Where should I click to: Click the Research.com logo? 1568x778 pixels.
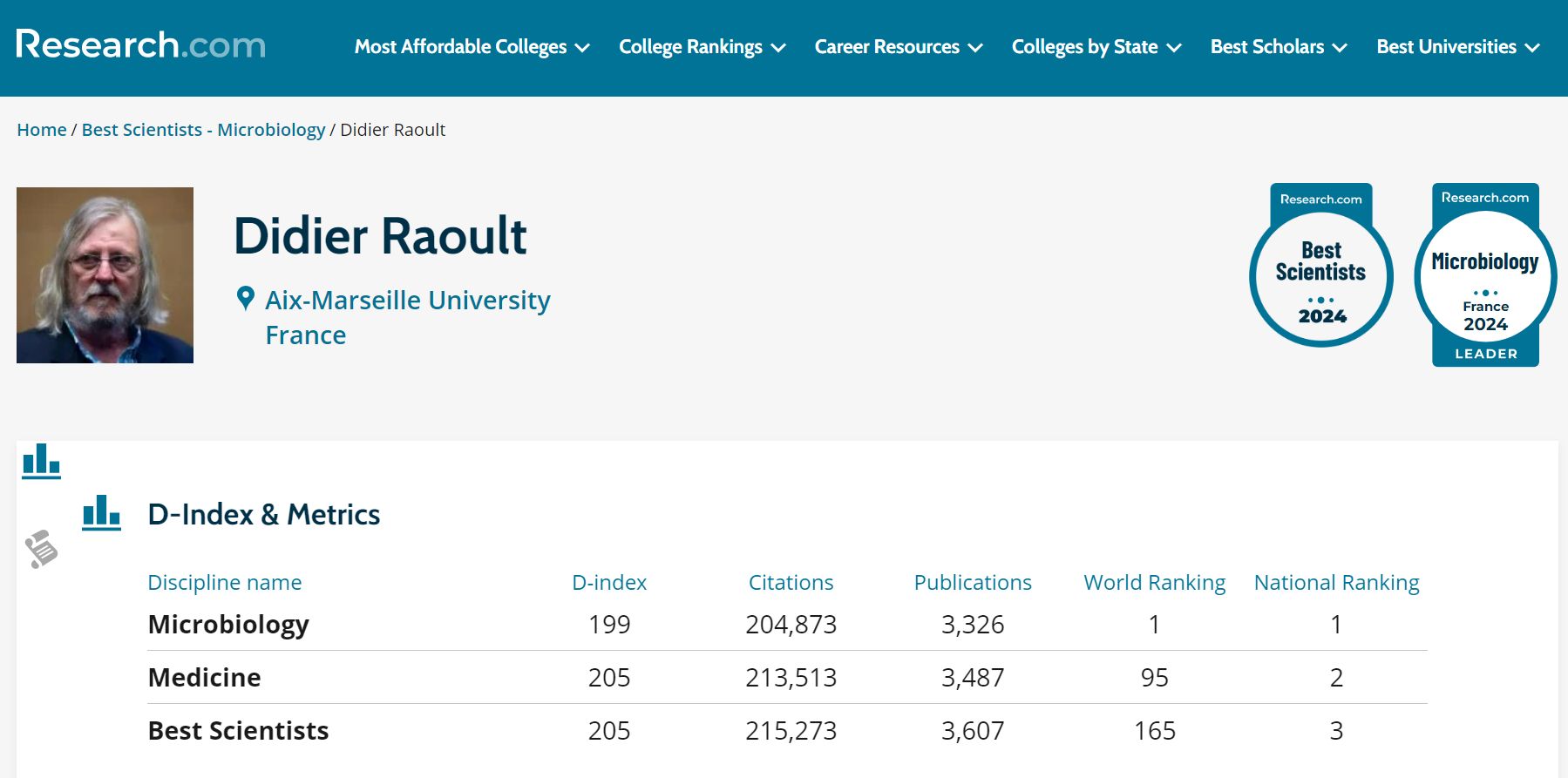tap(140, 45)
